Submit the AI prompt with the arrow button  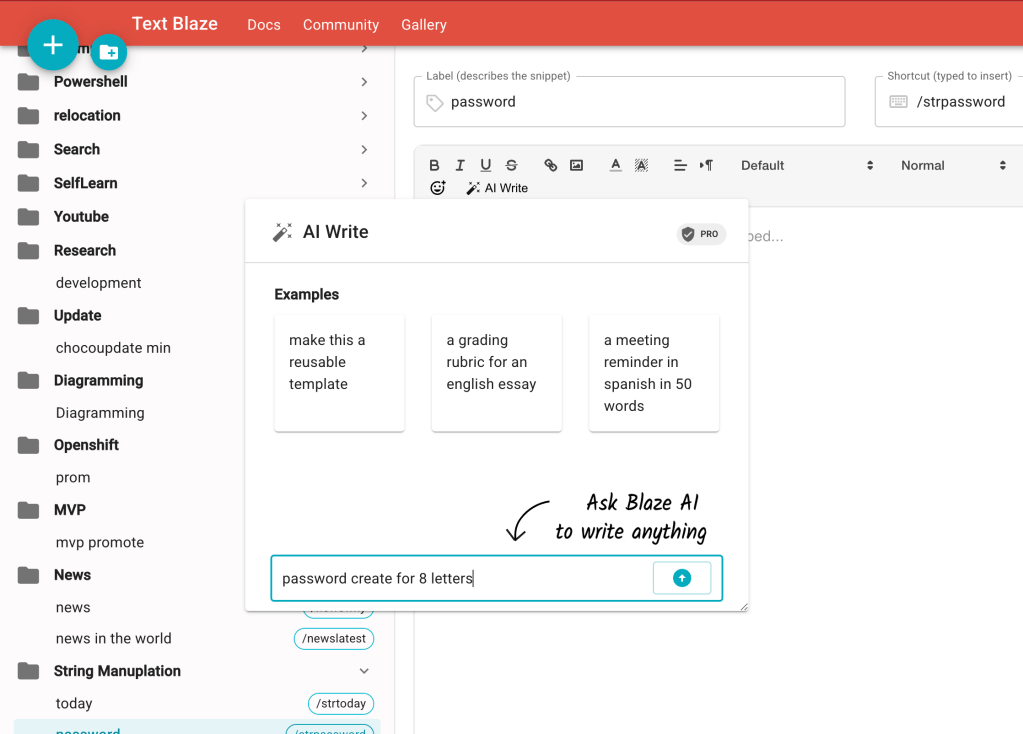[x=682, y=578]
